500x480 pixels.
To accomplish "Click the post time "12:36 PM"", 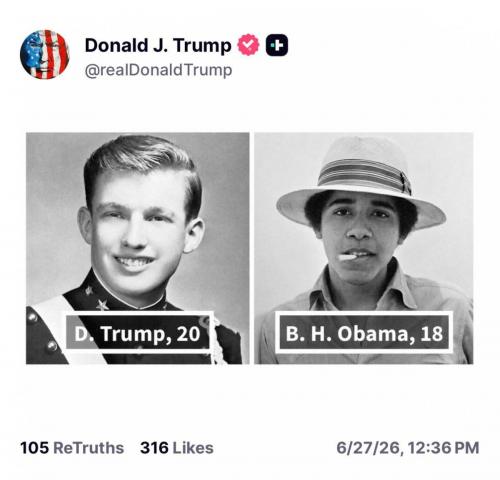I will (443, 448).
